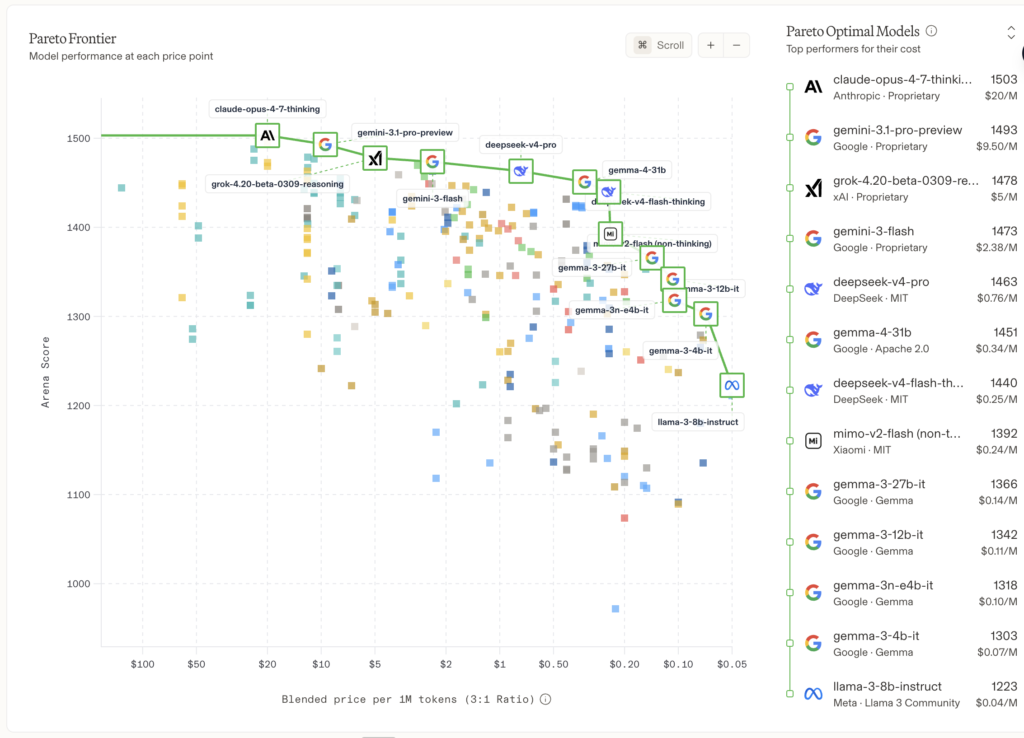Select grok-4.20-beta-0309-reasoning chart label
Viewport: 1024px width, 738px height.
coord(277,184)
